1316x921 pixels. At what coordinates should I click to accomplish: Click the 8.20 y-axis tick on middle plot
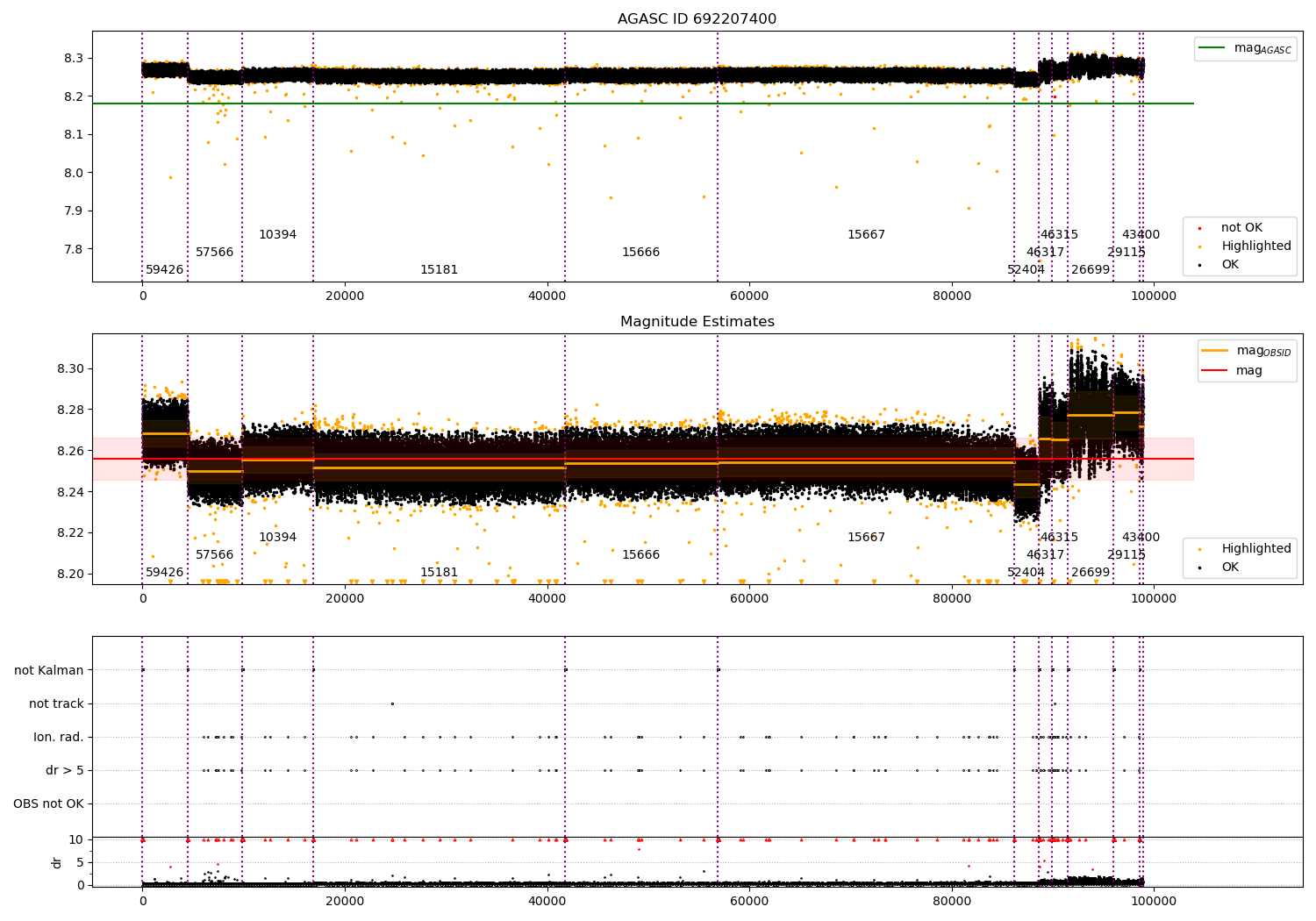click(70, 575)
